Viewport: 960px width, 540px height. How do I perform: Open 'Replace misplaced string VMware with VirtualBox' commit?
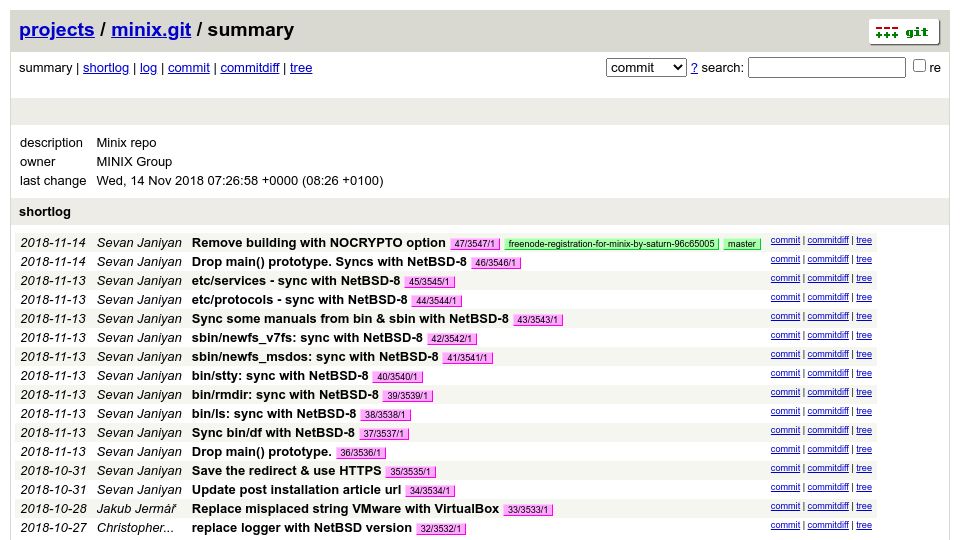[x=345, y=509]
